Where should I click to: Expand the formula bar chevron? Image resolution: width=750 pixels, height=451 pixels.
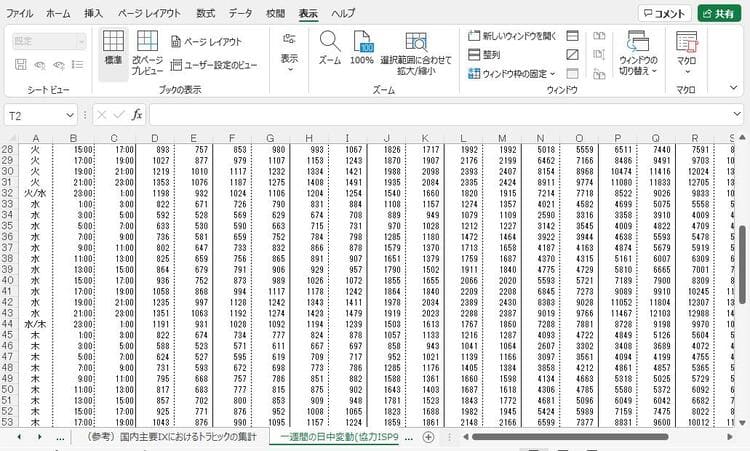[737, 114]
